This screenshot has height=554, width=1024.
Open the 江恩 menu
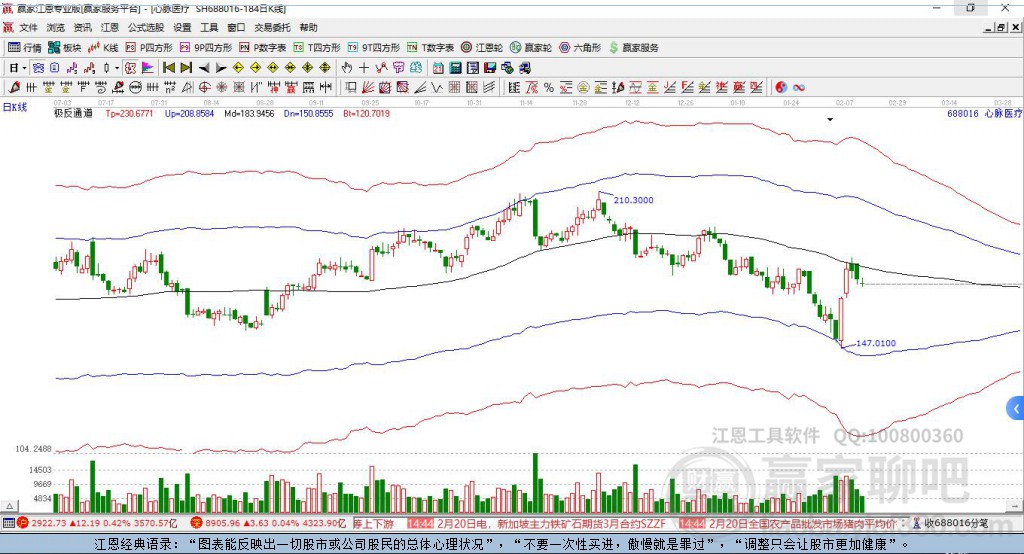[x=110, y=27]
